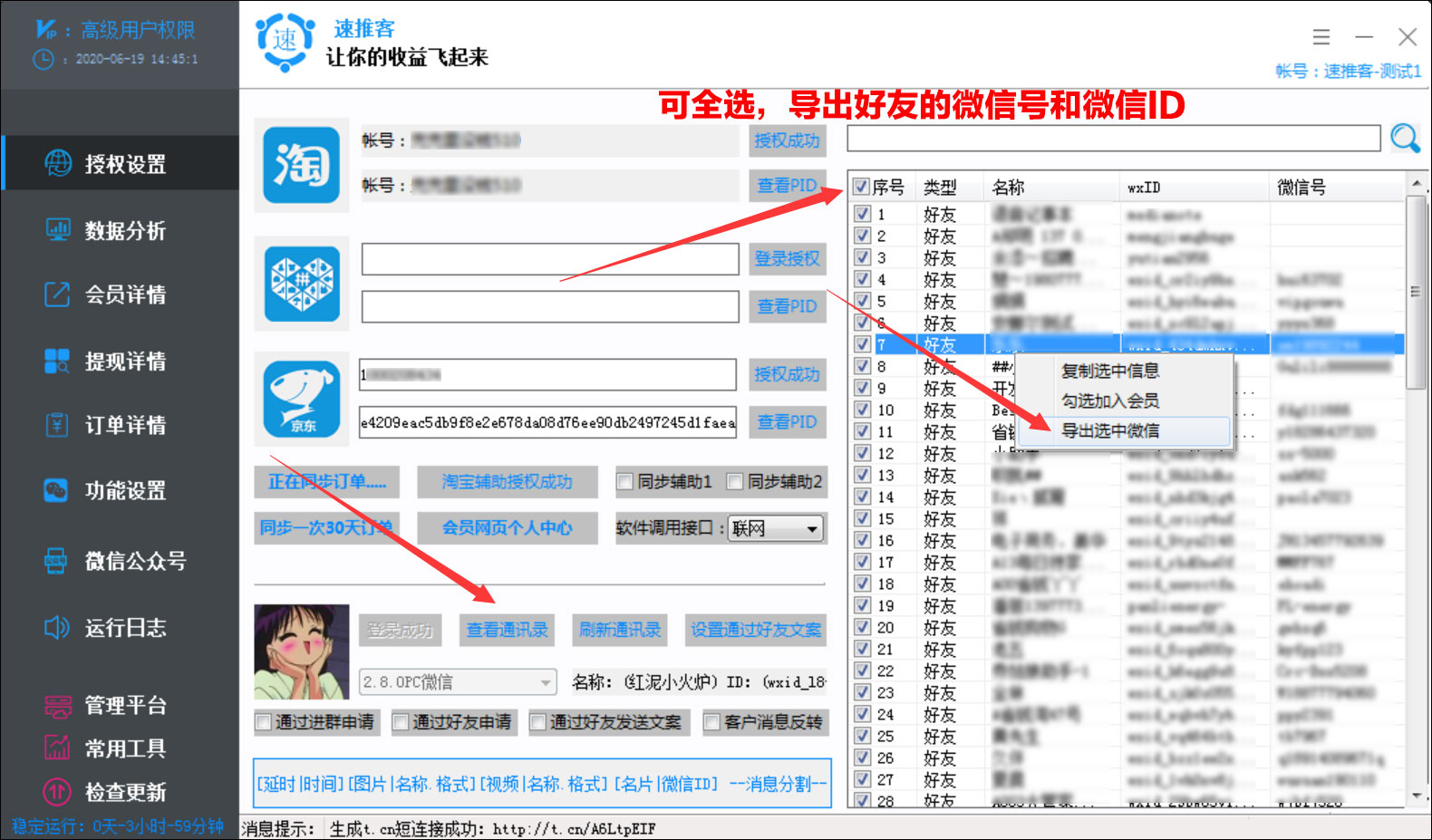Sort by the 类型 column header
This screenshot has height=840, width=1432.
(x=949, y=188)
